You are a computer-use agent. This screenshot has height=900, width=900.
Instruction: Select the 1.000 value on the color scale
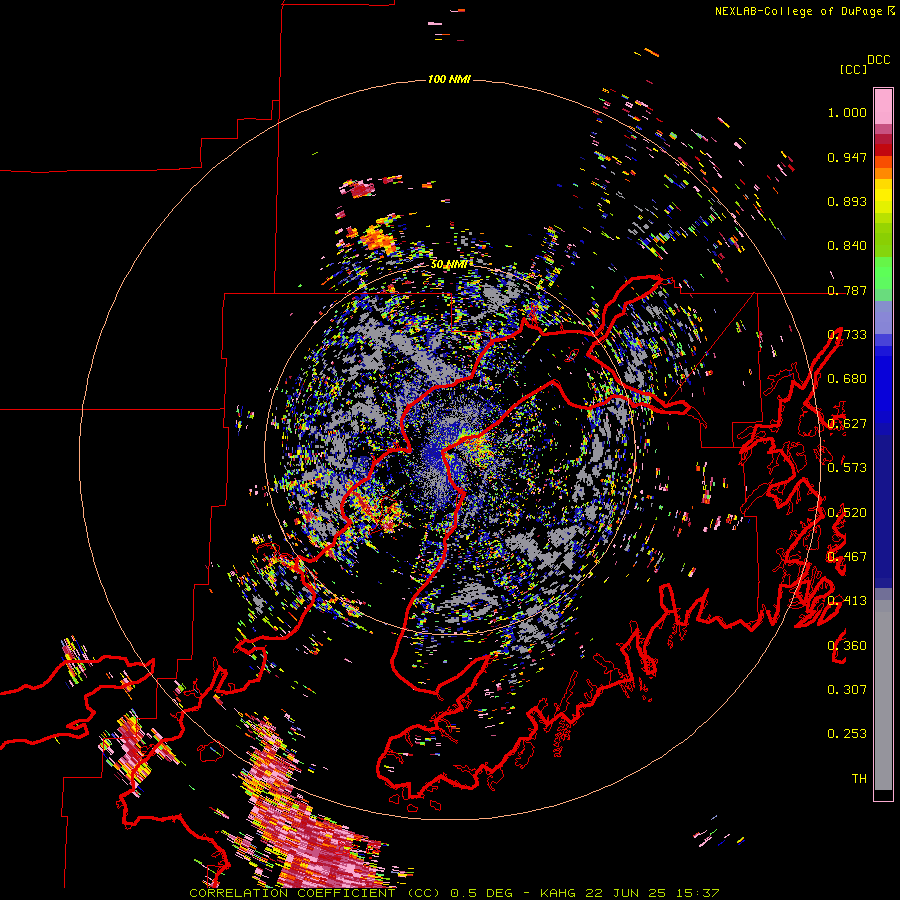847,112
